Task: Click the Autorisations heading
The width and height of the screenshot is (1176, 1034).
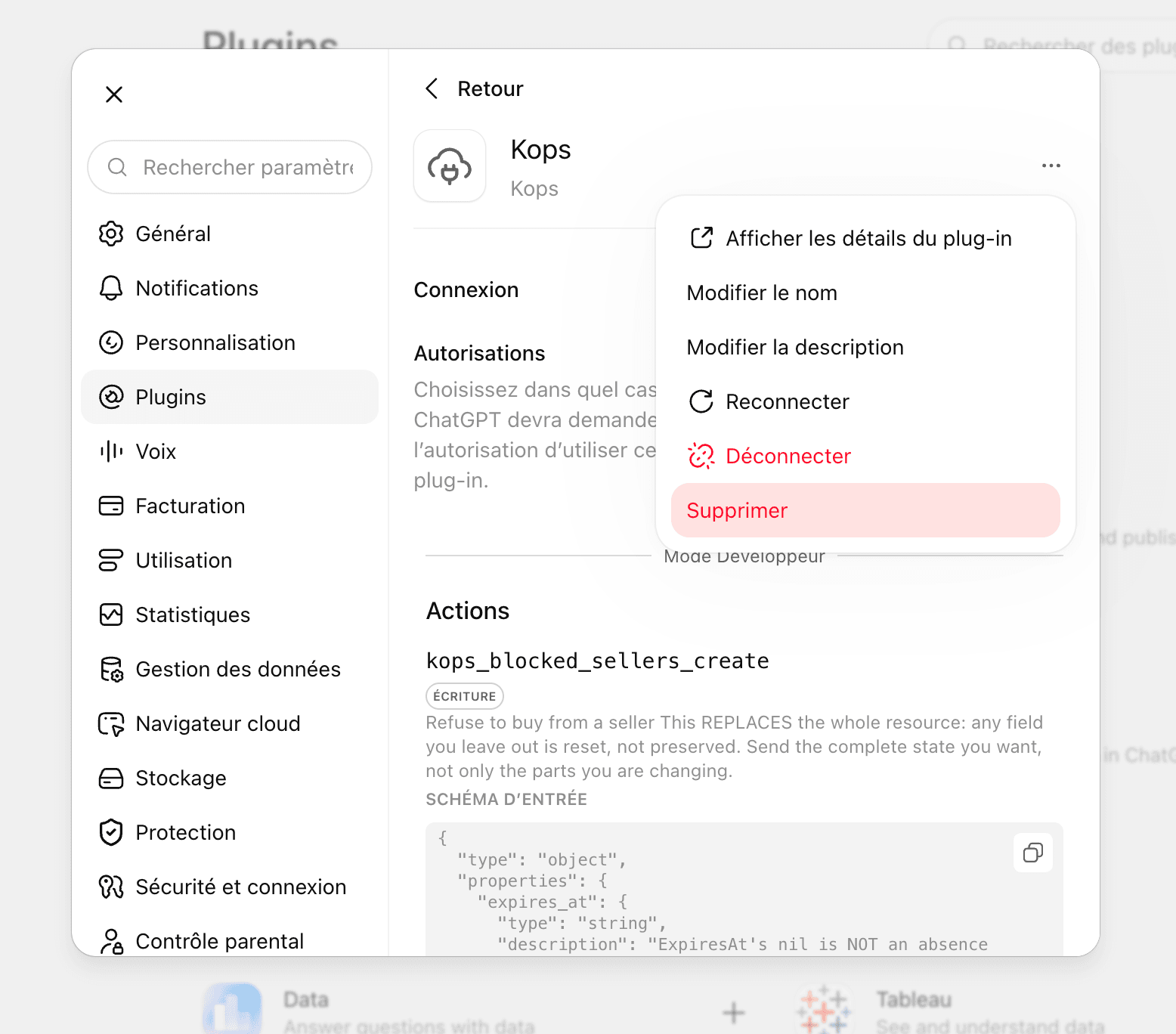Action: 480,354
